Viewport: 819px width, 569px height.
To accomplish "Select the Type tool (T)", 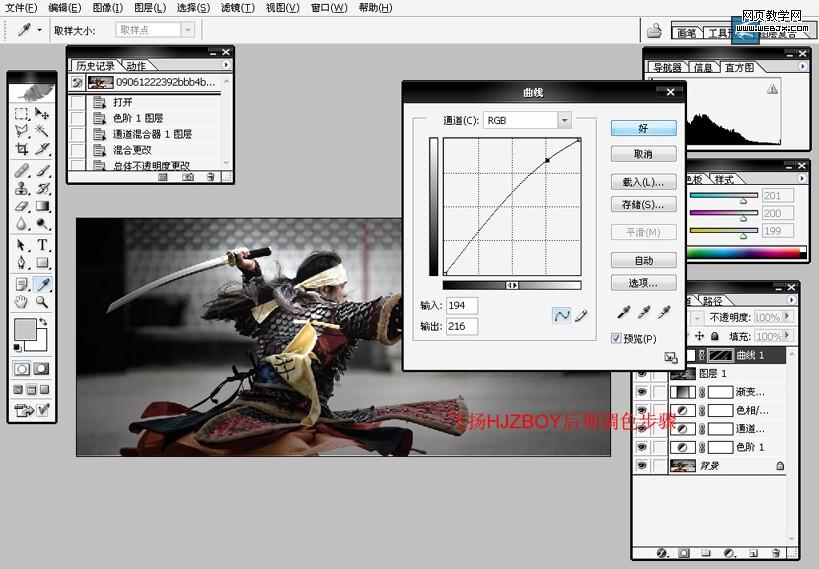I will point(43,245).
